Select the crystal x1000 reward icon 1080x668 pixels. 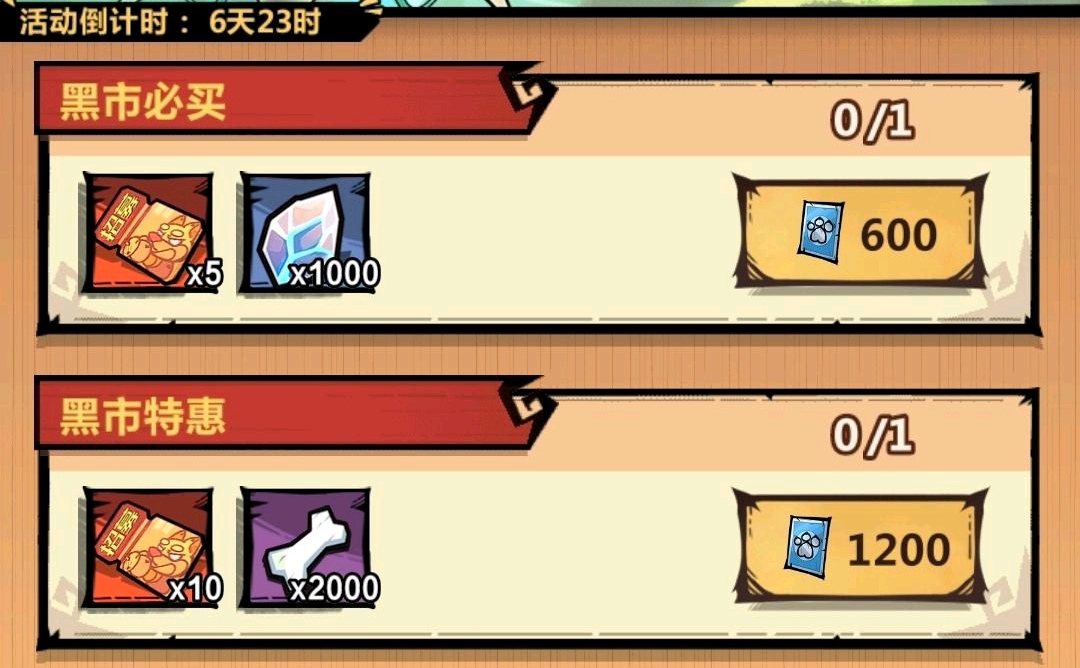tap(306, 233)
